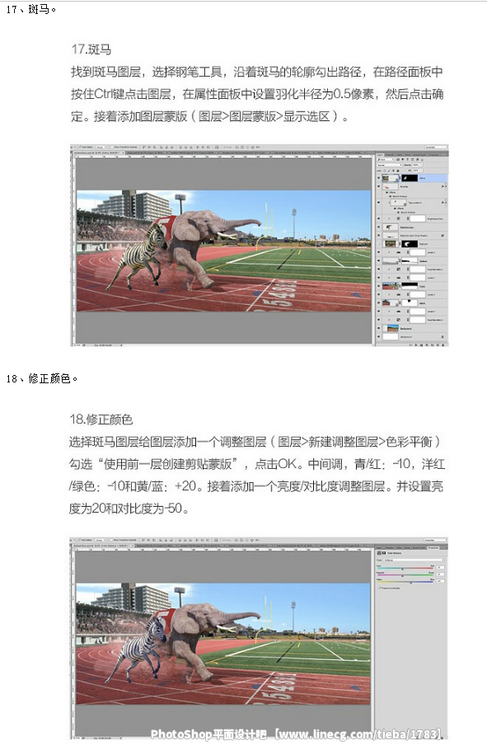Click the lock icon on the bottom Background layer
Image resolution: width=487 pixels, height=750 pixels.
pos(443,337)
